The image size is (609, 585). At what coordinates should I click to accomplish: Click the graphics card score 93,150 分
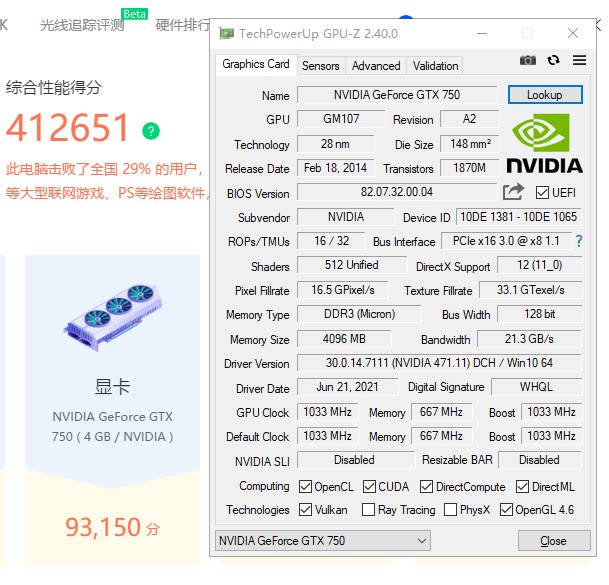pos(113,527)
